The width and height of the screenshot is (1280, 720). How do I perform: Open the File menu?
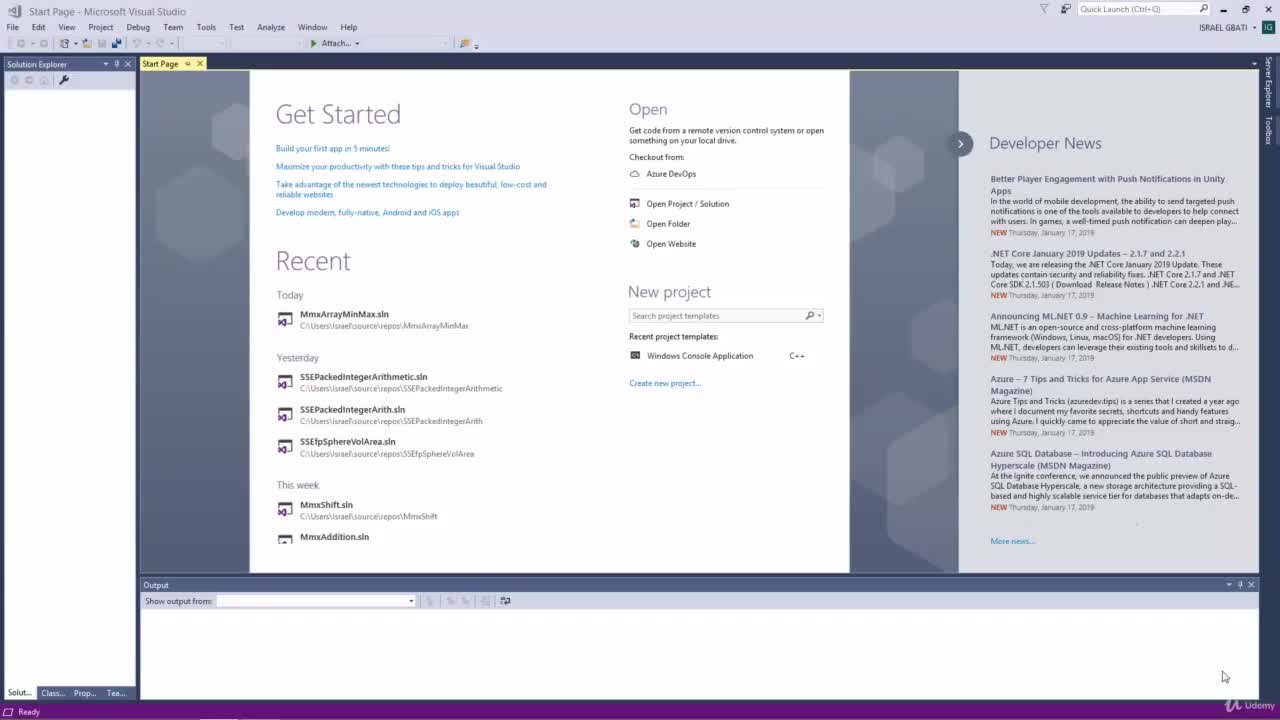[x=13, y=27]
